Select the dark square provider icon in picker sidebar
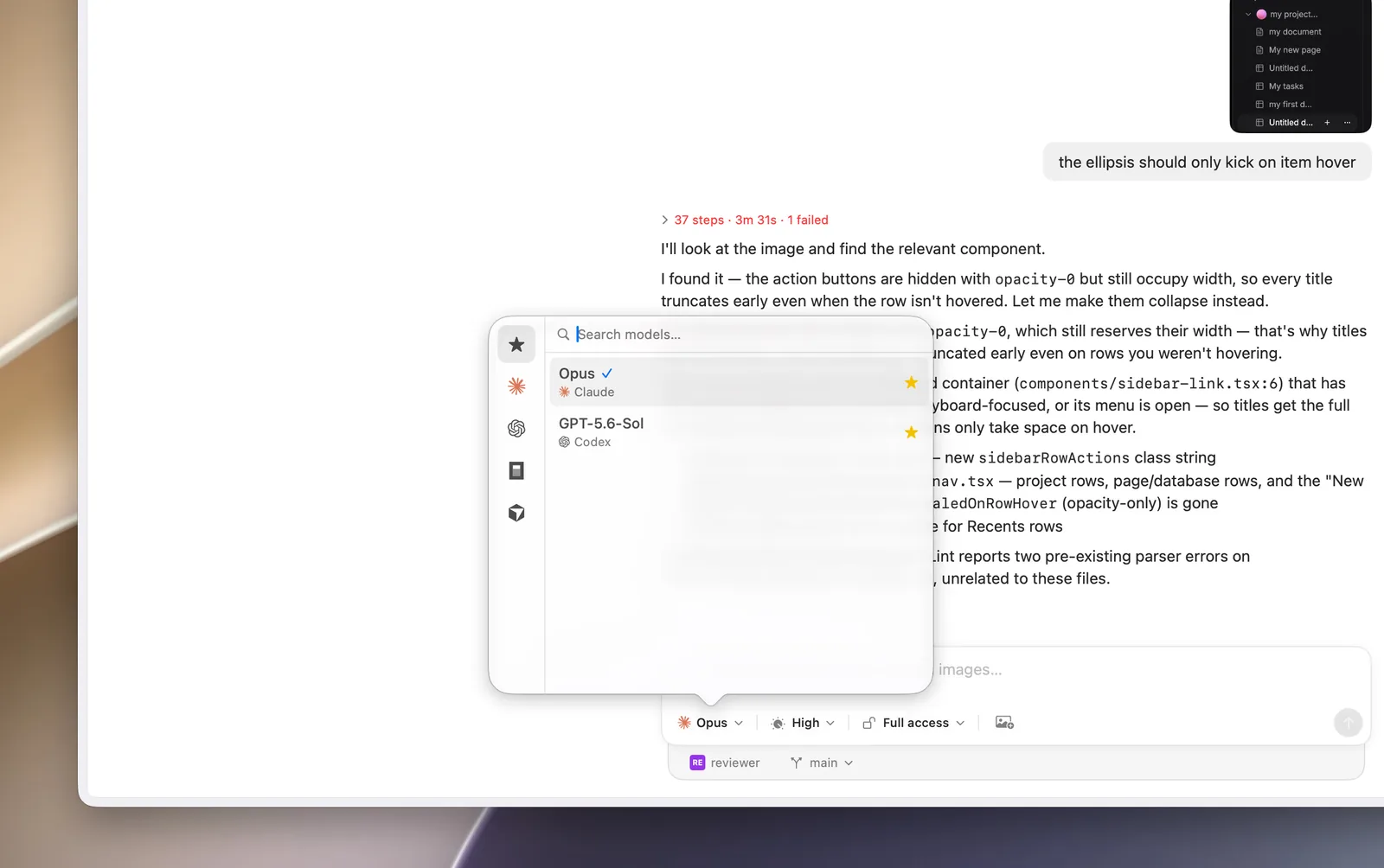This screenshot has width=1384, height=868. click(516, 470)
